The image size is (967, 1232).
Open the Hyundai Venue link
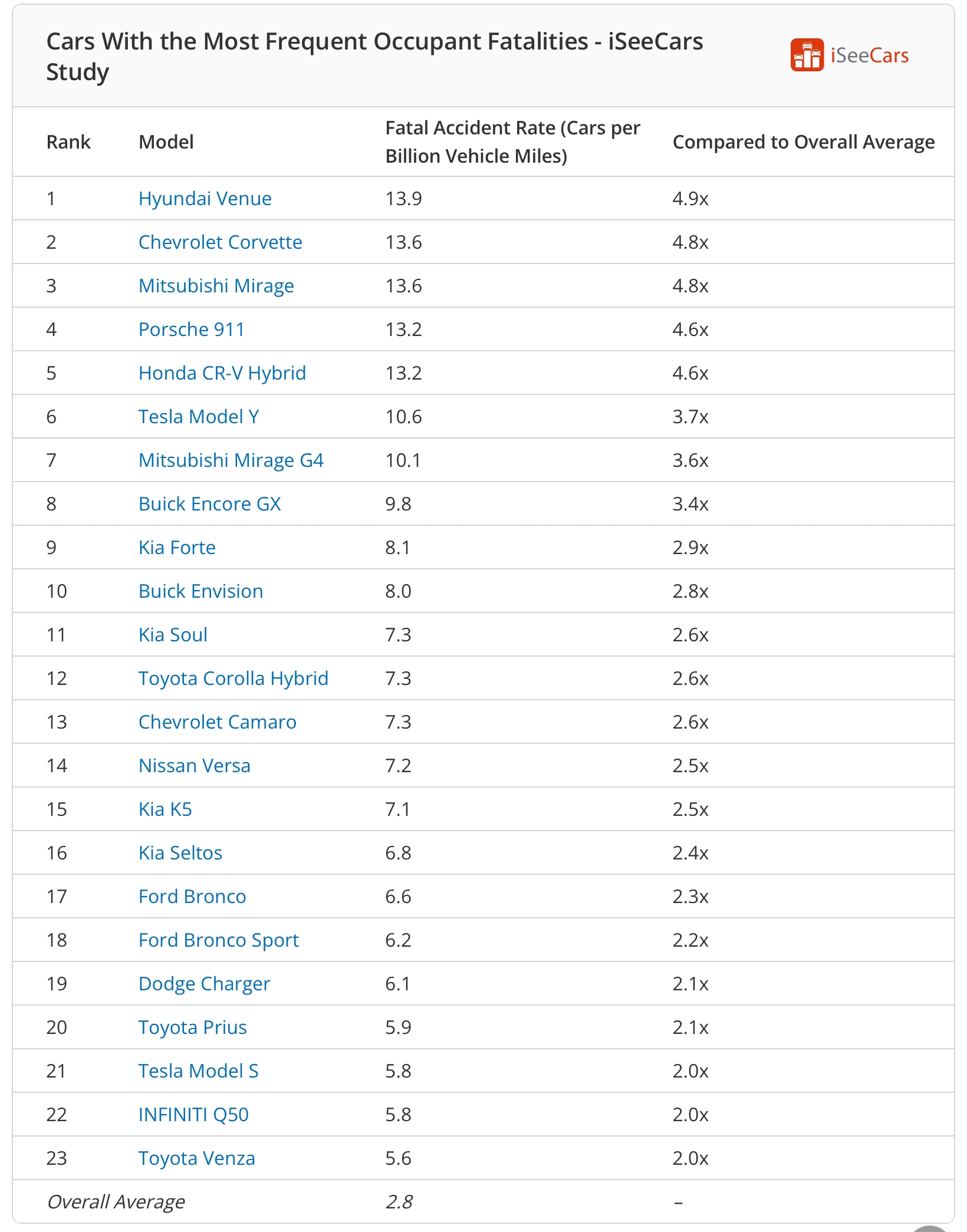click(x=205, y=199)
